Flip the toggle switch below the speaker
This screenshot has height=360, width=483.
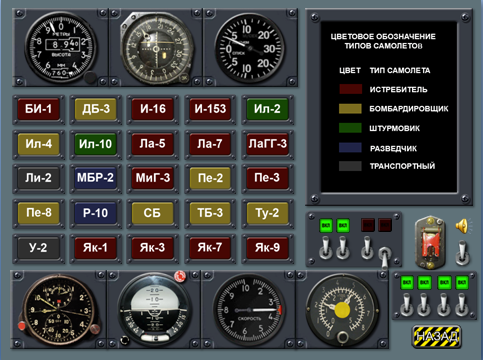(x=463, y=253)
